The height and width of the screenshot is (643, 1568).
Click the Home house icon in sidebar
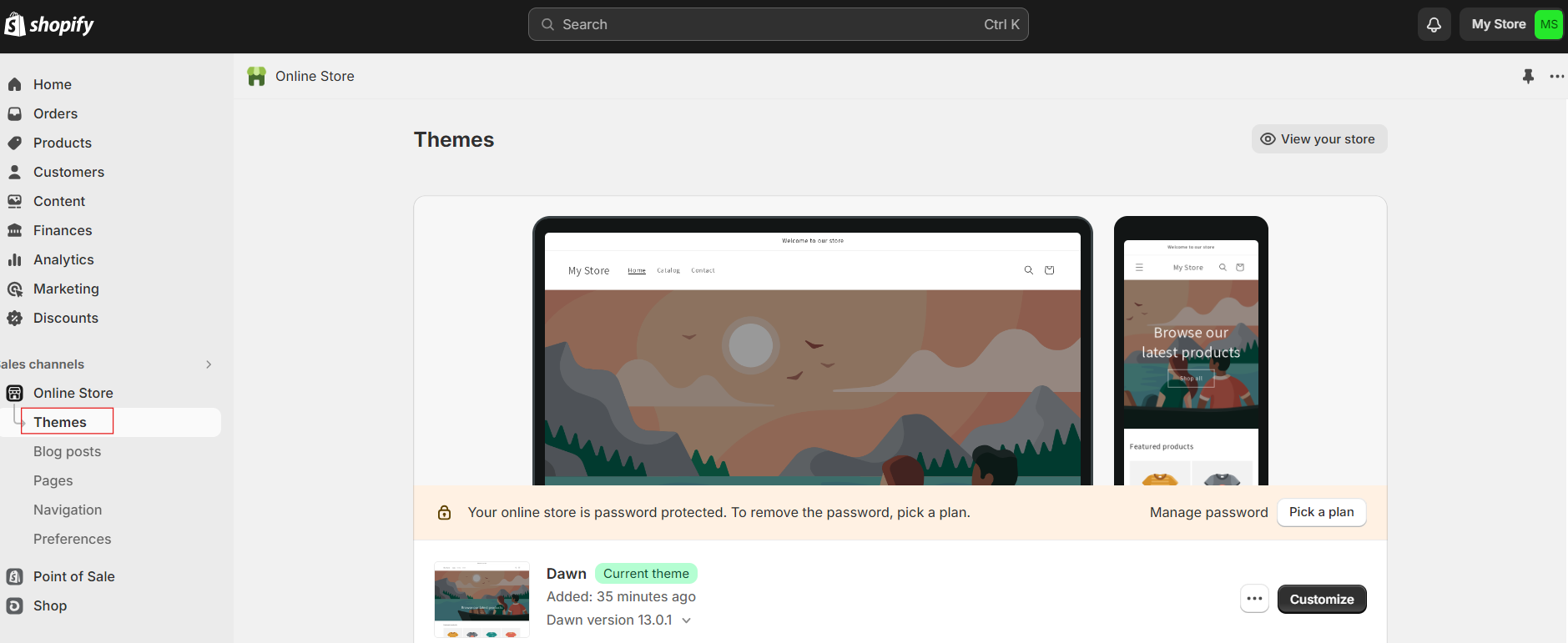tap(14, 84)
